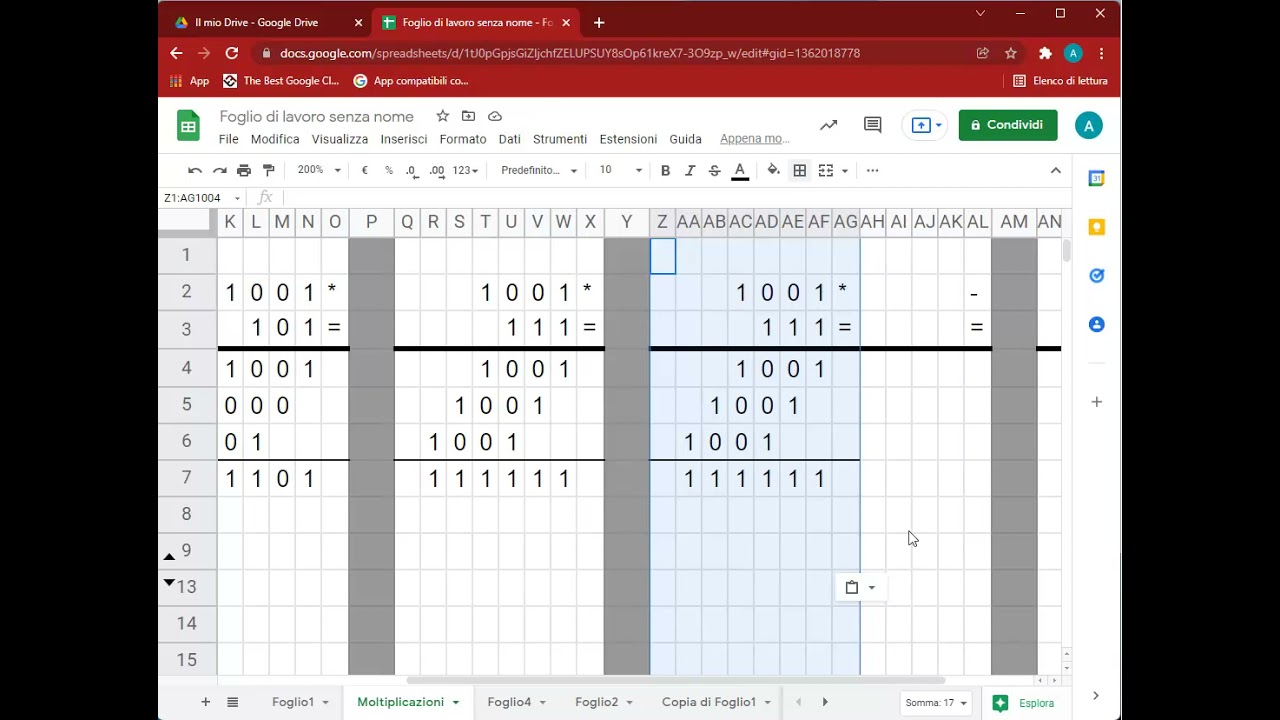1280x720 pixels.
Task: Add a new sheet with the plus button
Action: pyautogui.click(x=205, y=702)
